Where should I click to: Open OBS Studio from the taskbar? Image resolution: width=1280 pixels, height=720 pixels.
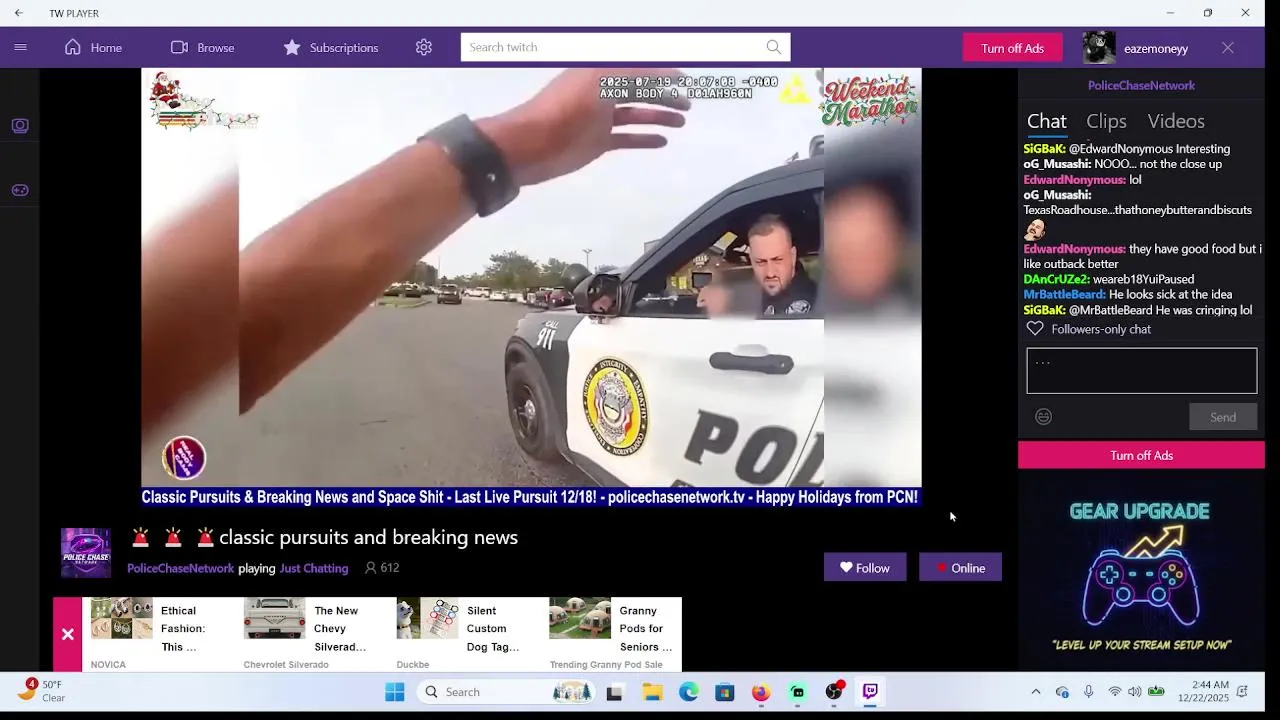[x=834, y=692]
